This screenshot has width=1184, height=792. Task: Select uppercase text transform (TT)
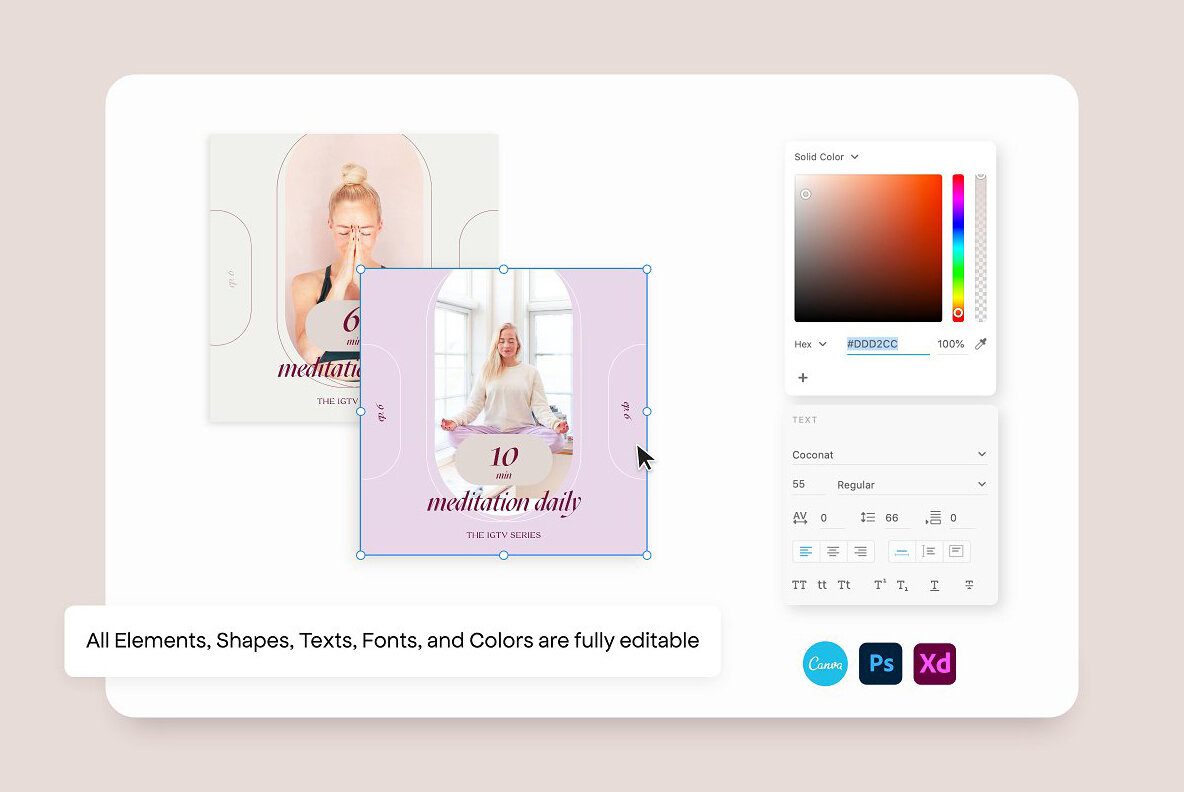pyautogui.click(x=799, y=584)
